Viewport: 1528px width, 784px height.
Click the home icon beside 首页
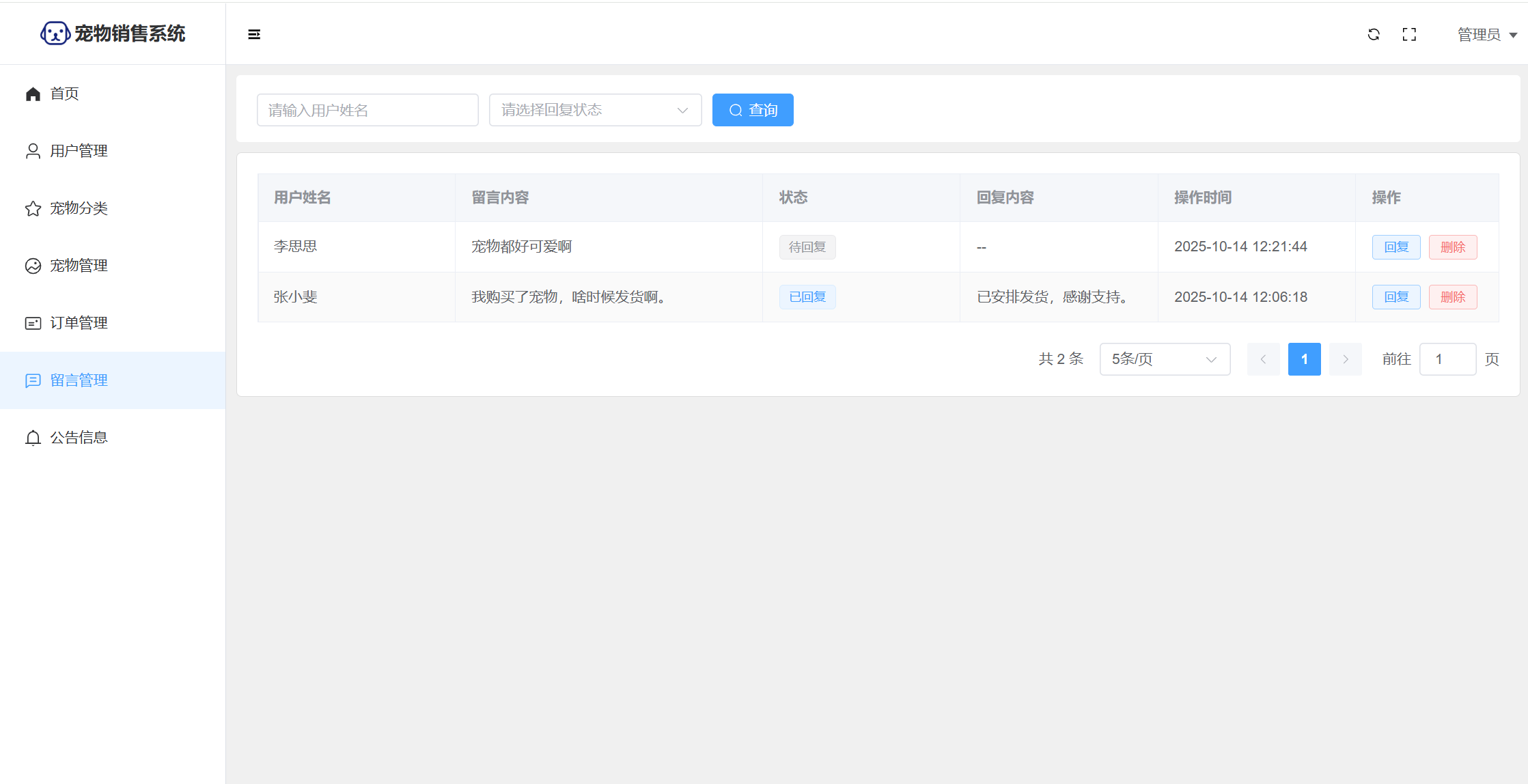tap(33, 94)
